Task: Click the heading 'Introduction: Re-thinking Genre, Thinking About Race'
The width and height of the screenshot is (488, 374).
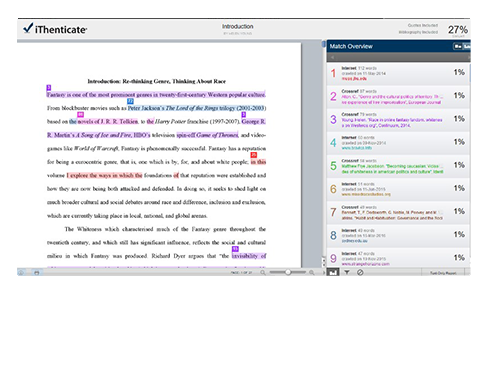Action: pos(157,81)
